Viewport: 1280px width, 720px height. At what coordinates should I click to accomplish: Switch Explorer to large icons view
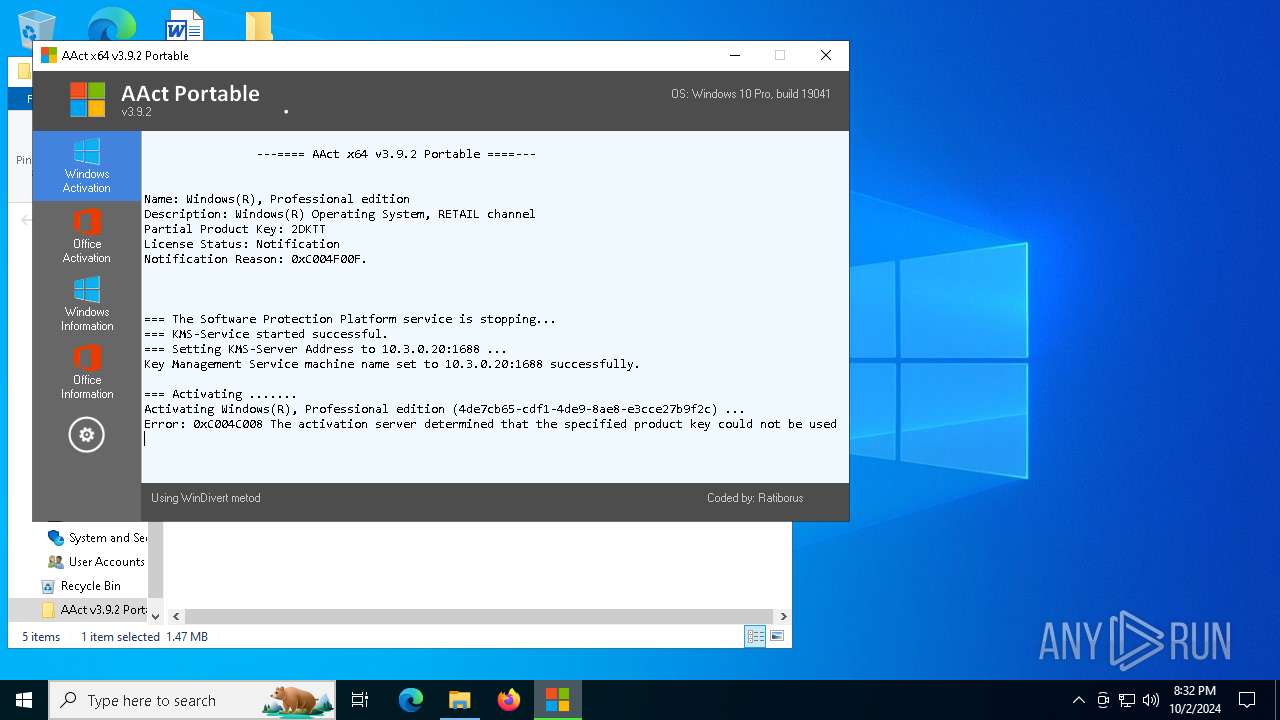(777, 636)
